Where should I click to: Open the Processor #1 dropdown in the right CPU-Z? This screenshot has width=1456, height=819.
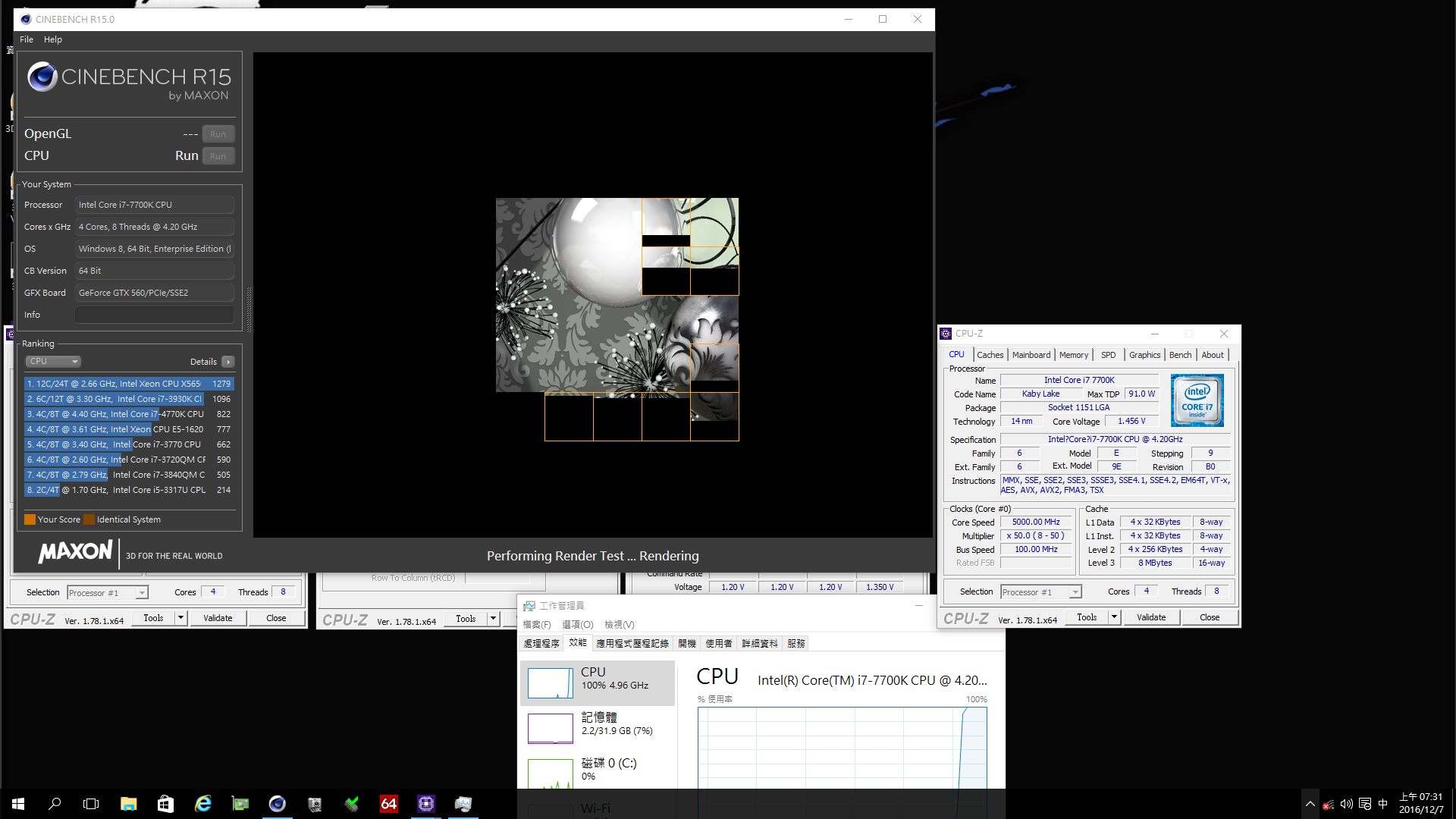[1040, 592]
